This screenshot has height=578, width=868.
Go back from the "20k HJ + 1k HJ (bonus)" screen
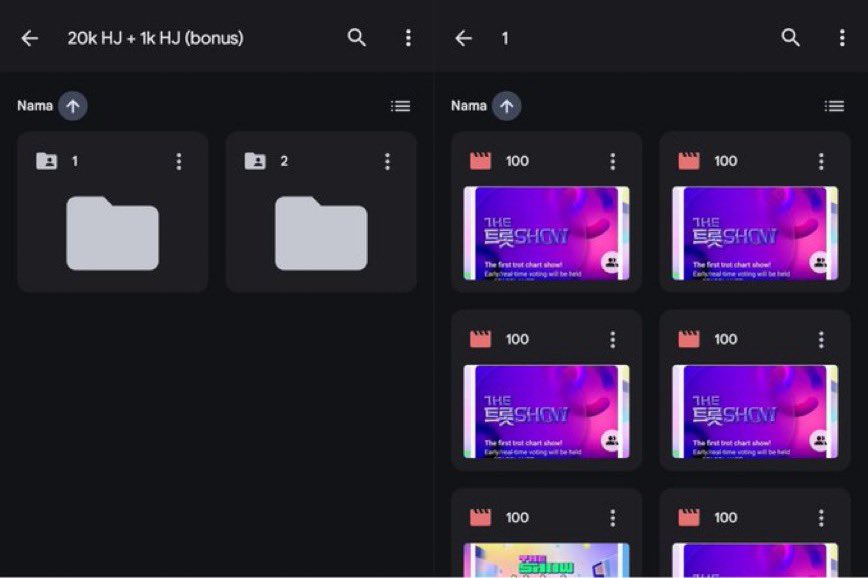(x=29, y=38)
